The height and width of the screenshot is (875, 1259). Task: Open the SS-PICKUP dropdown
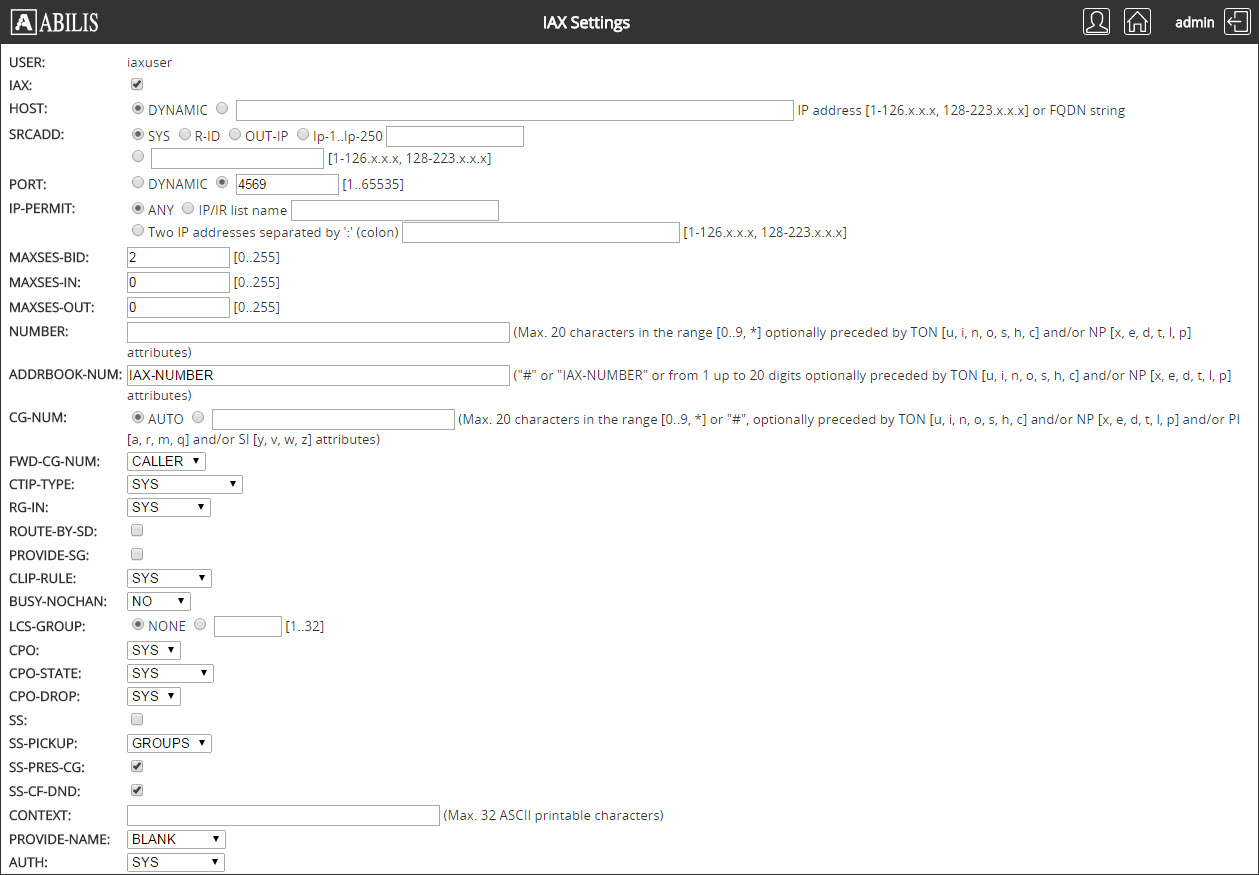(169, 743)
